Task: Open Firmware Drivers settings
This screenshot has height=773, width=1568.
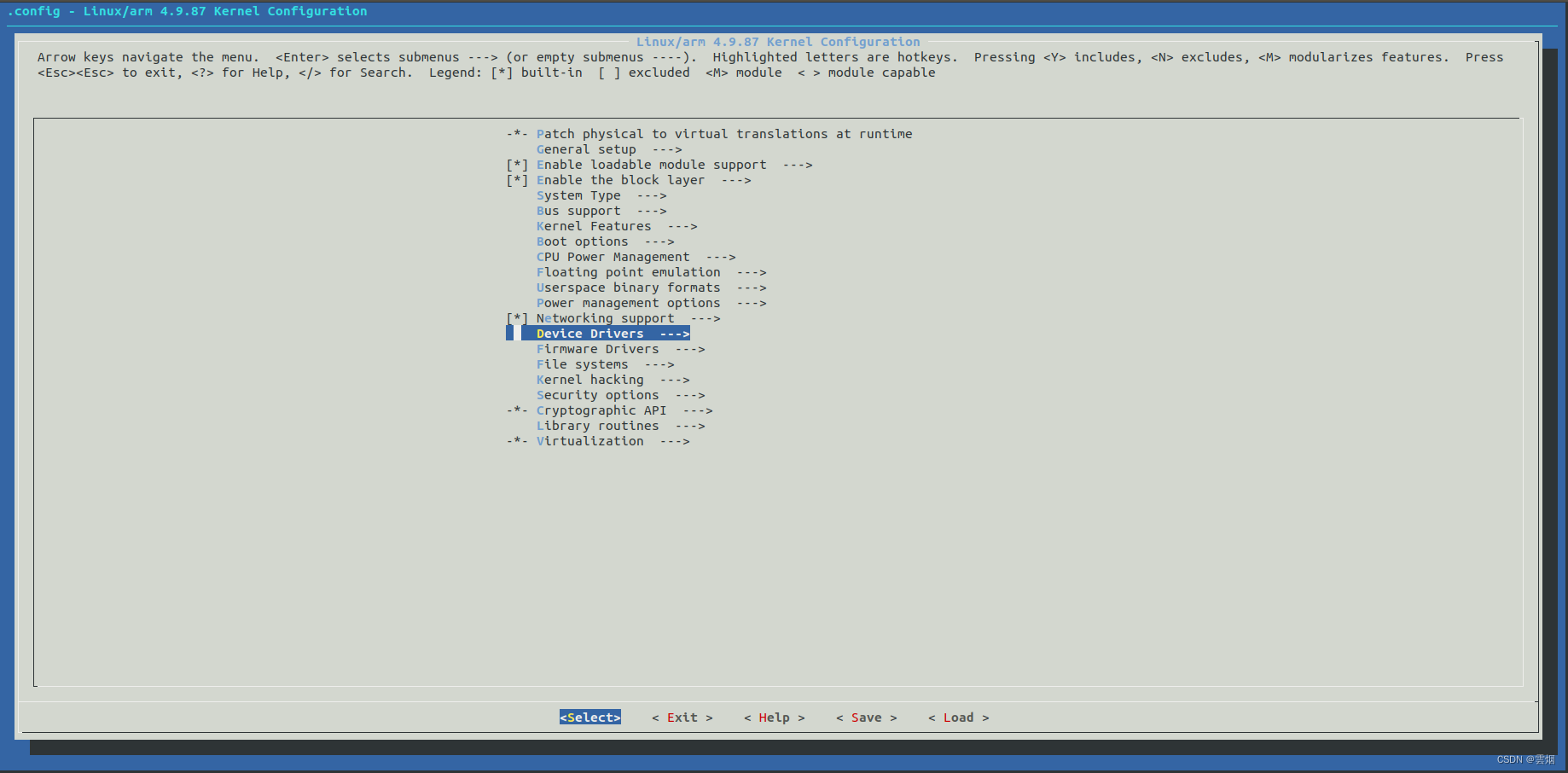Action: [x=597, y=349]
